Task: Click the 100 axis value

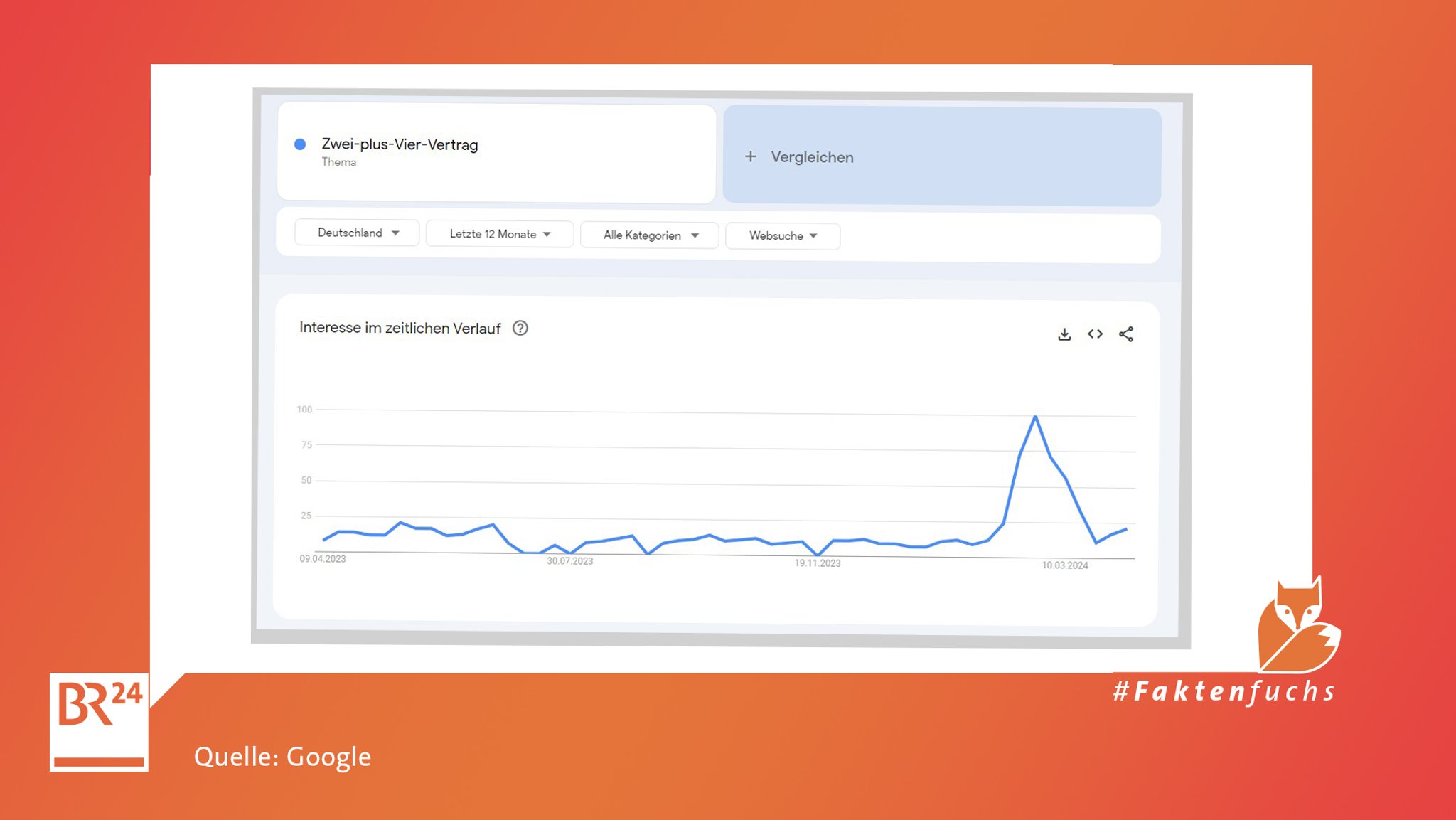Action: click(304, 410)
